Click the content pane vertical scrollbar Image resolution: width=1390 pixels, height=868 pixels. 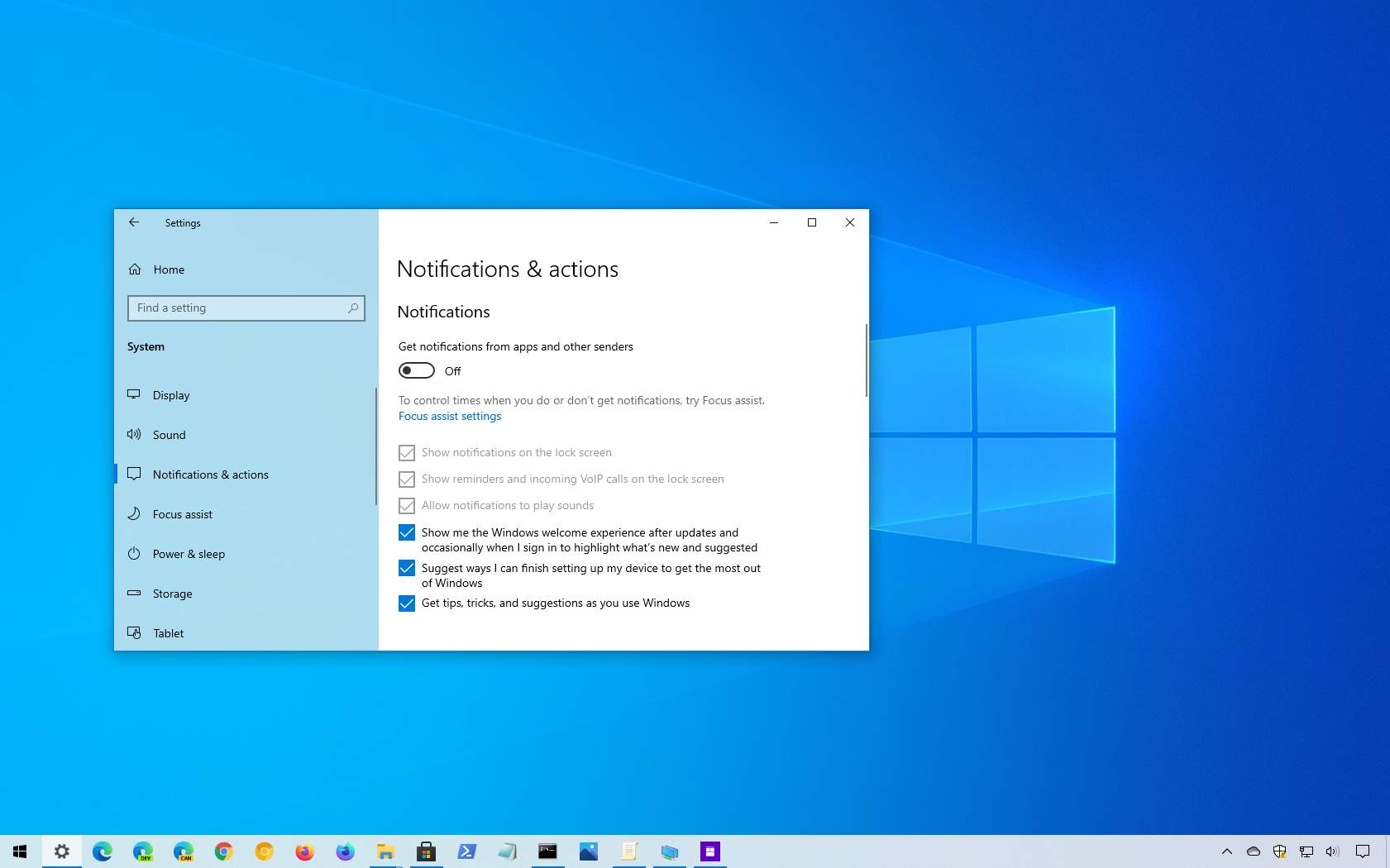(866, 360)
